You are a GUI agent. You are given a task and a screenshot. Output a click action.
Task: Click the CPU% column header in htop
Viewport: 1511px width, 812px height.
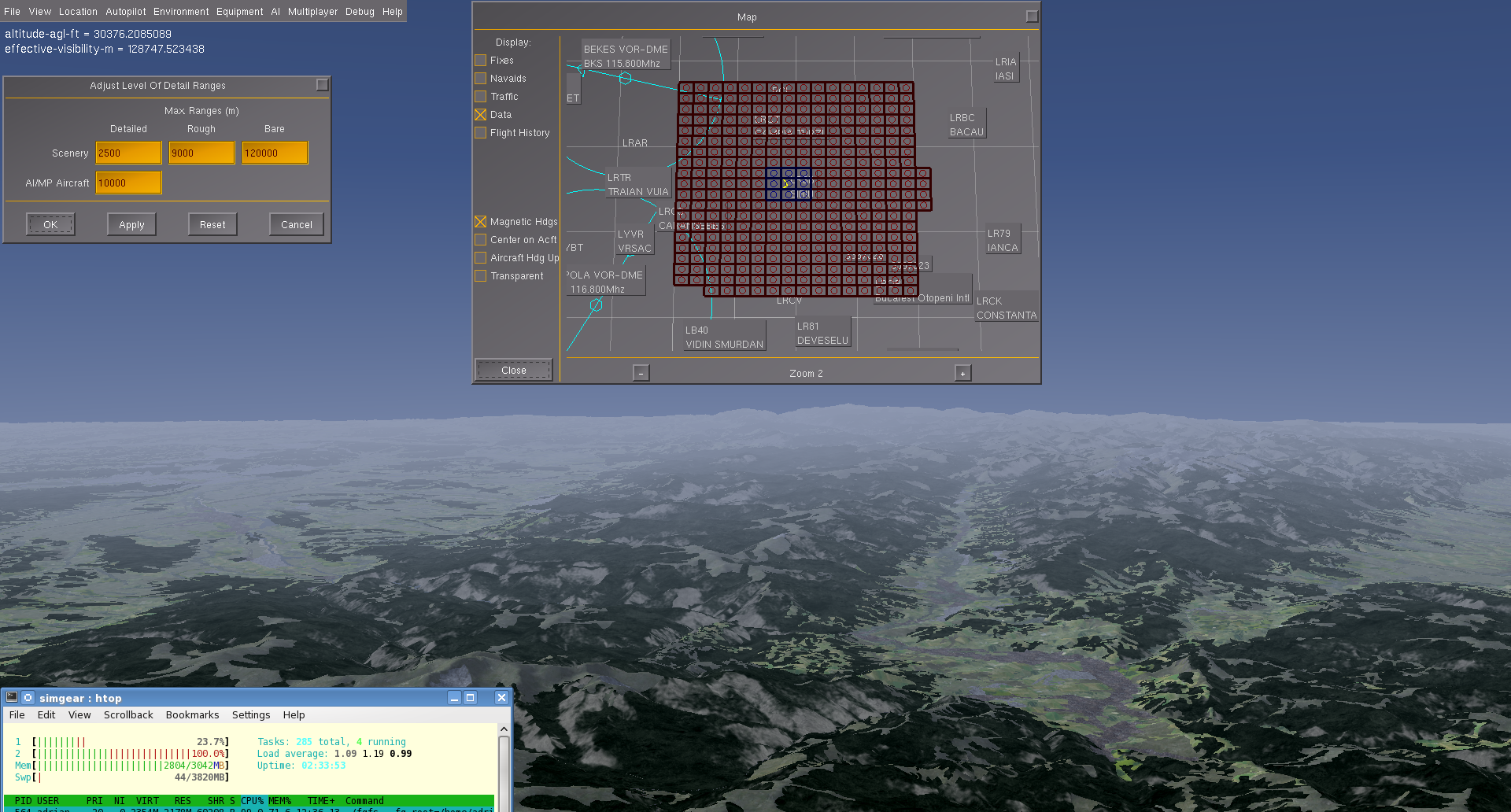coord(252,800)
